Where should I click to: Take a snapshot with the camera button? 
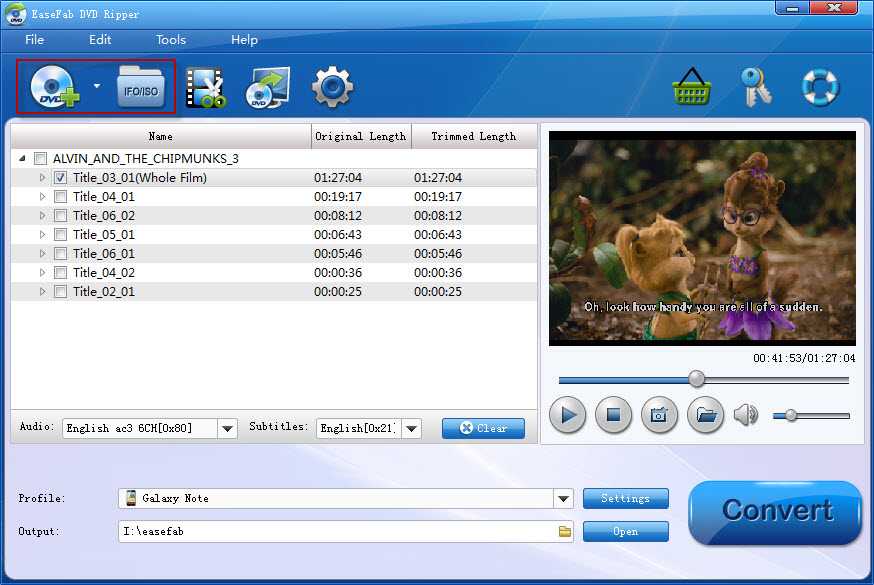pos(659,415)
